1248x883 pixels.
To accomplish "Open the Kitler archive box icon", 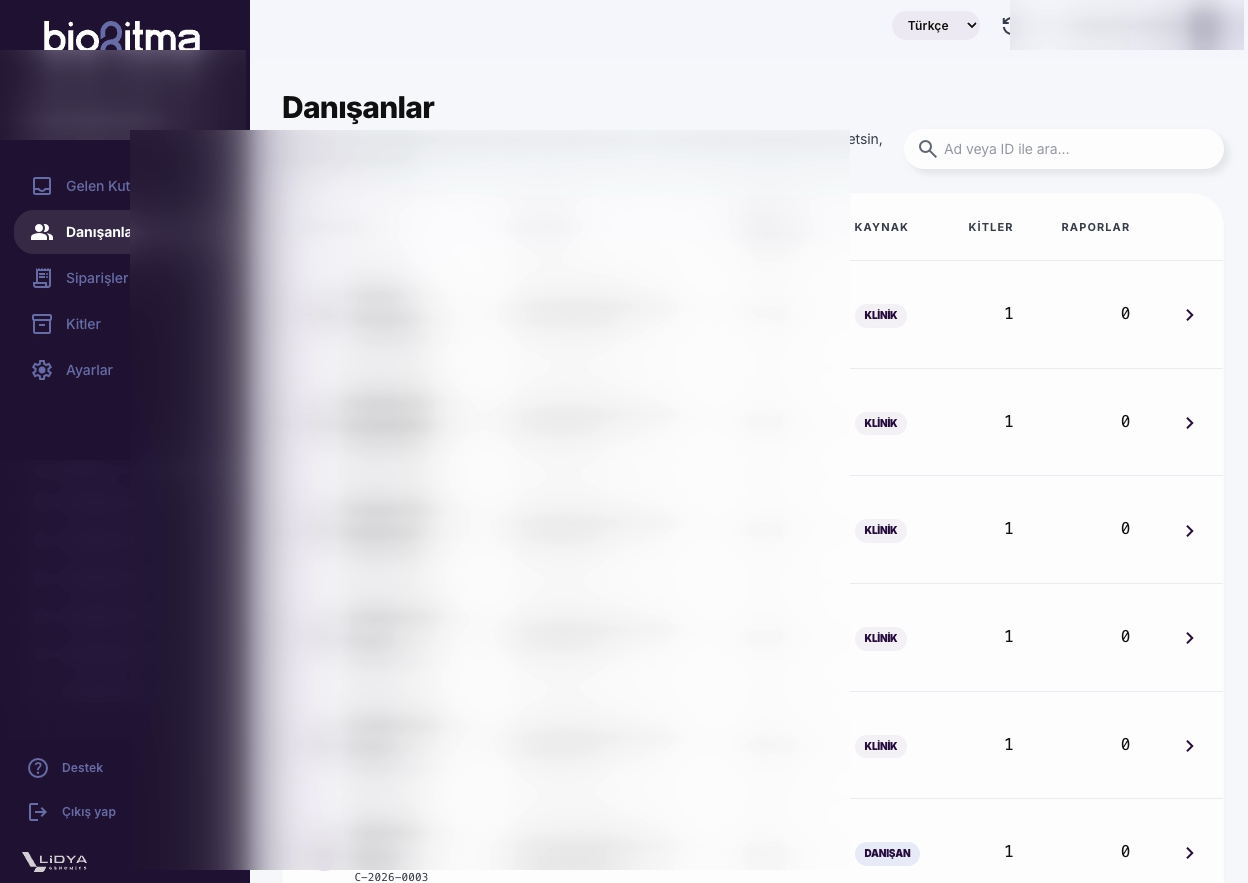I will pyautogui.click(x=42, y=324).
